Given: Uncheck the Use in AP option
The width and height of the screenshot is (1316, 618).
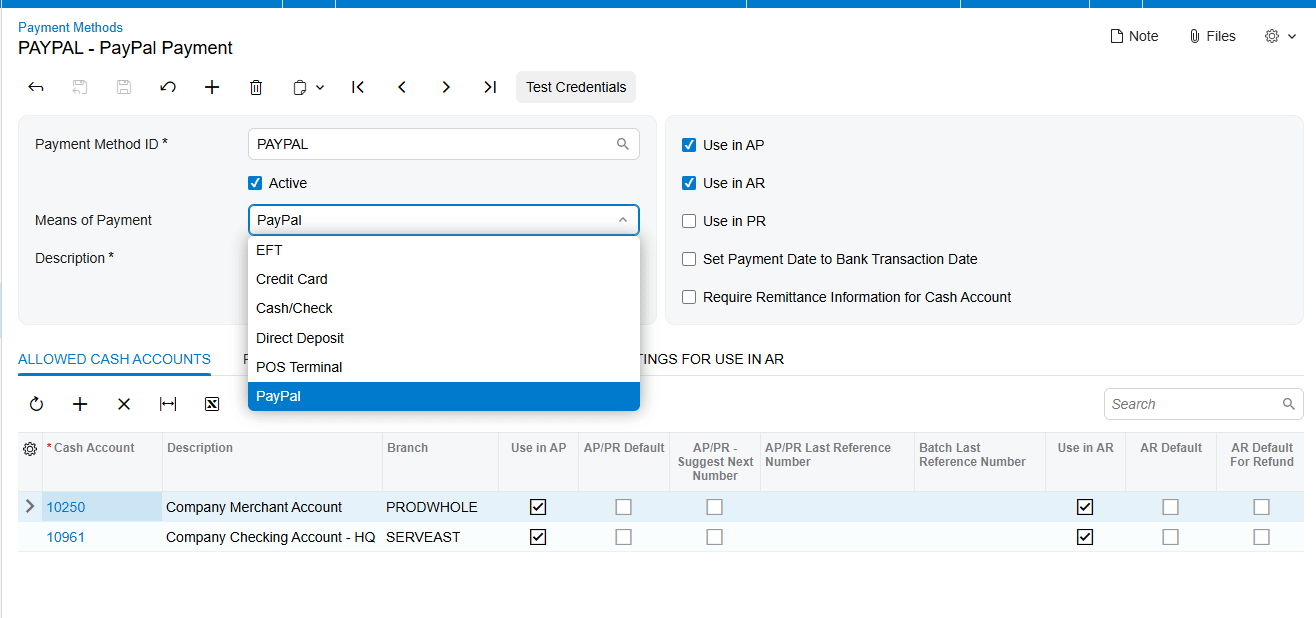Looking at the screenshot, I should click(689, 145).
